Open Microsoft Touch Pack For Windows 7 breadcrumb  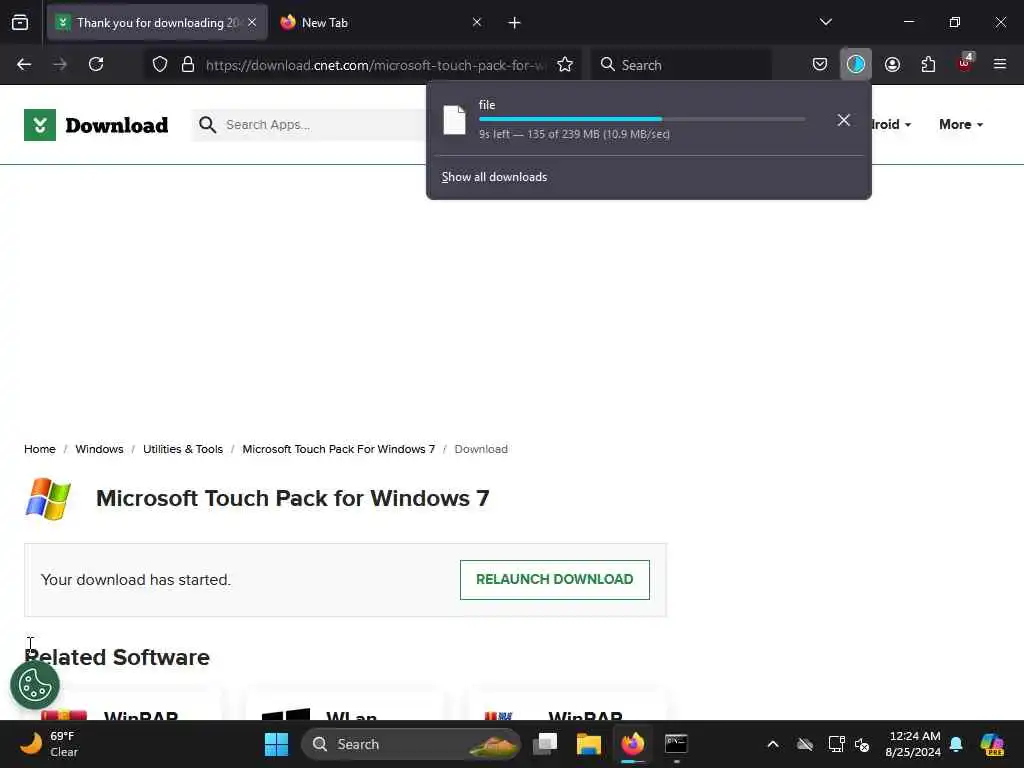click(338, 449)
